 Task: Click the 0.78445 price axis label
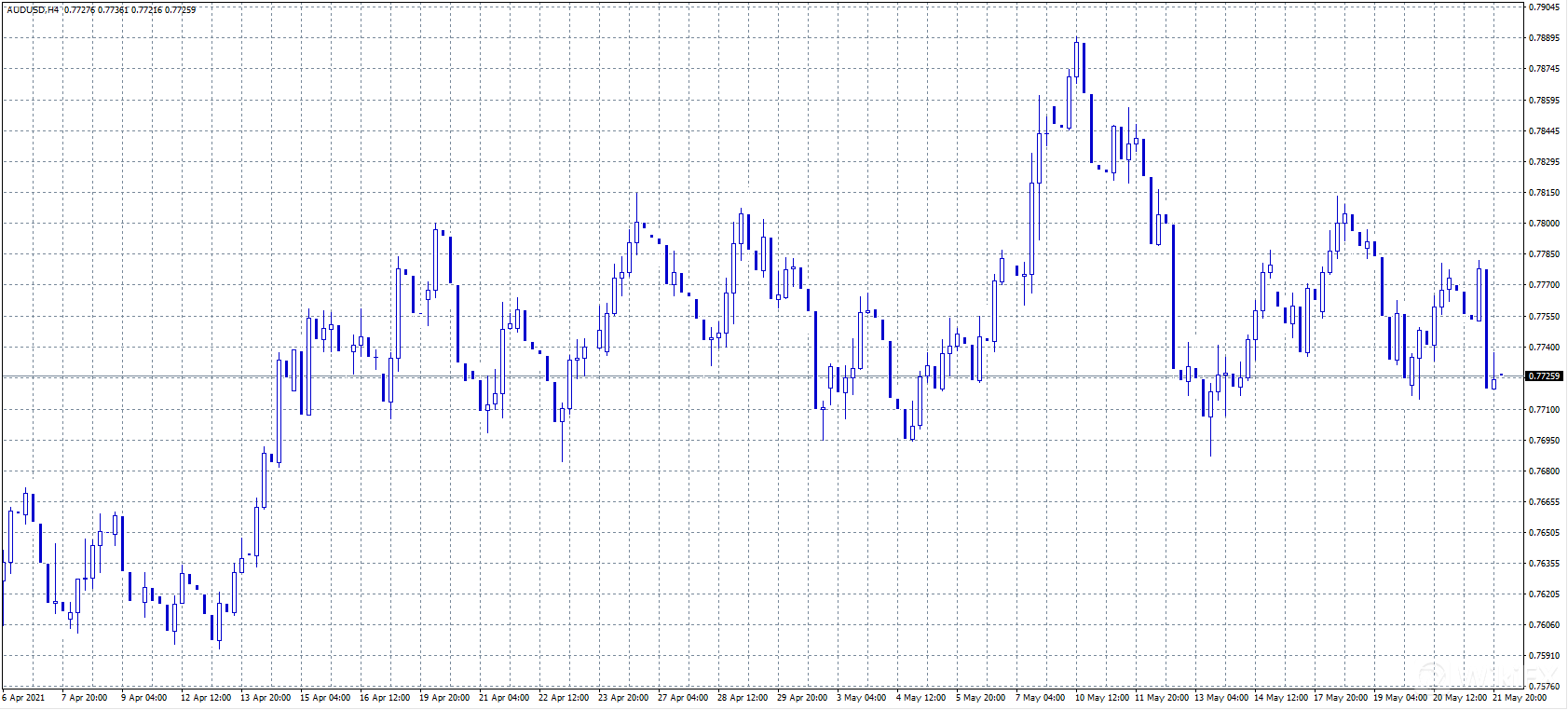click(1544, 131)
